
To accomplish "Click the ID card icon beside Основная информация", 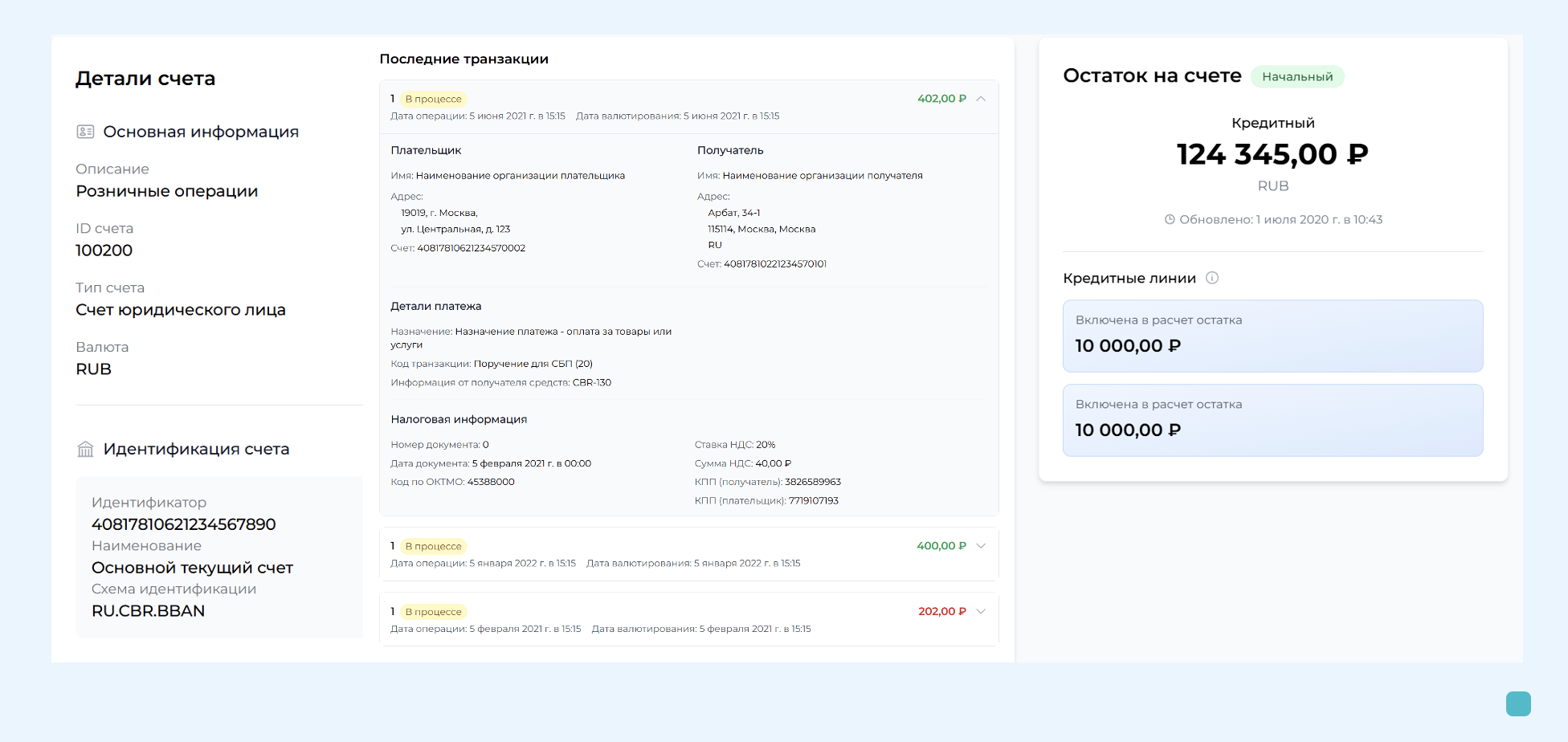I will 85,131.
